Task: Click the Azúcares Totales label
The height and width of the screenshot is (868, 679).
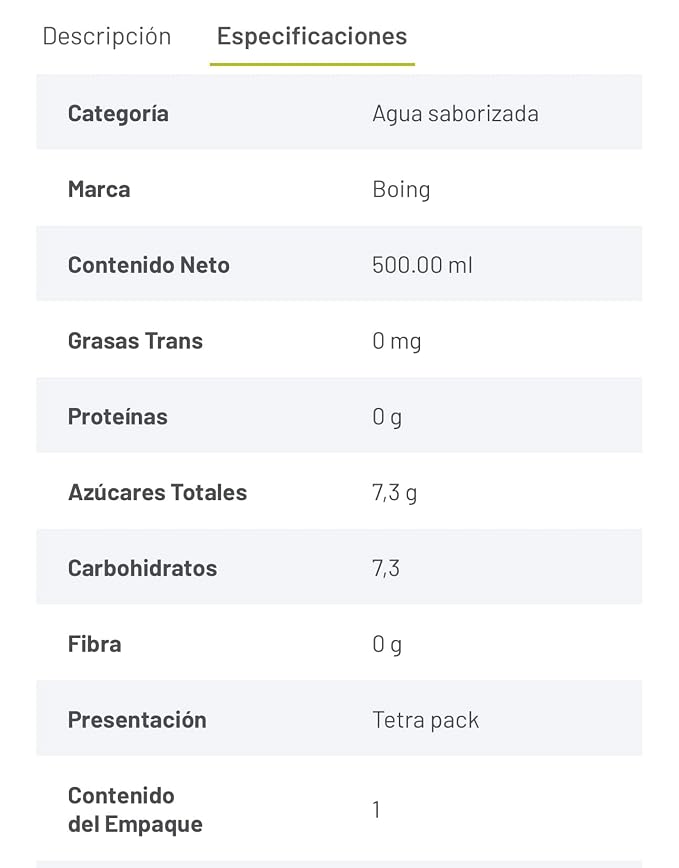Action: (x=158, y=493)
